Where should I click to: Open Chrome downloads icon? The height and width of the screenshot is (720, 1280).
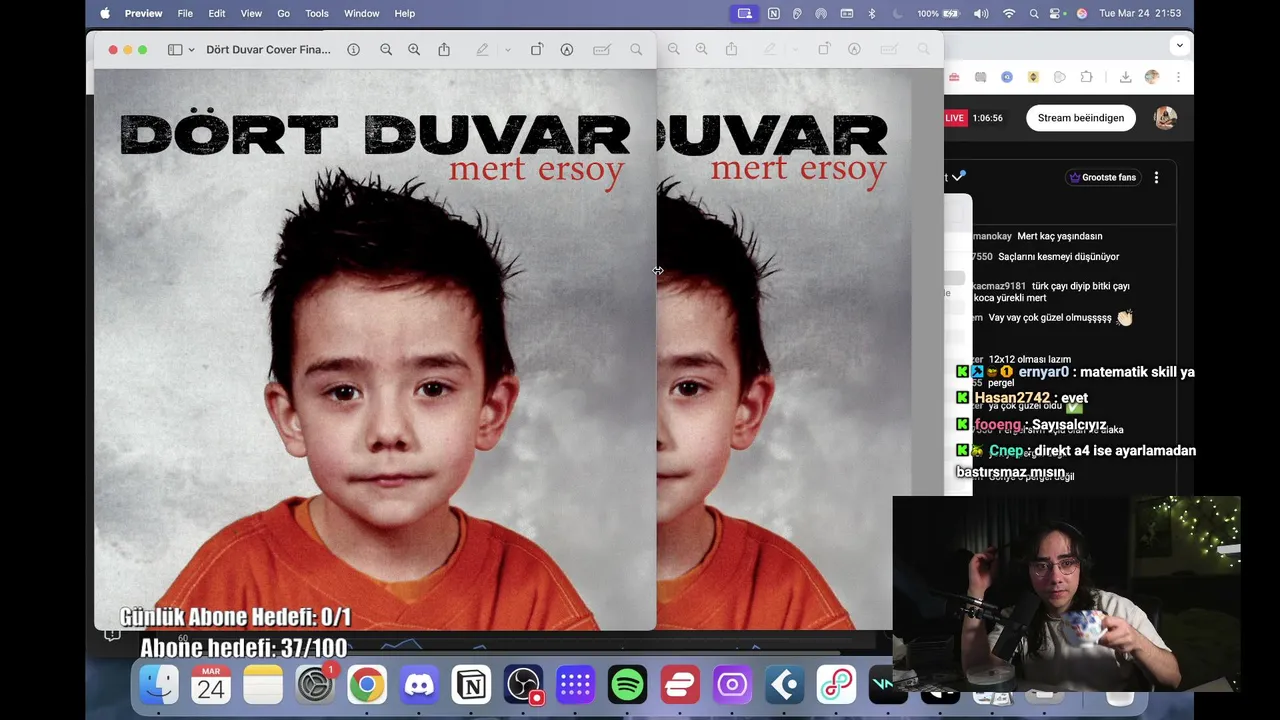click(1125, 77)
